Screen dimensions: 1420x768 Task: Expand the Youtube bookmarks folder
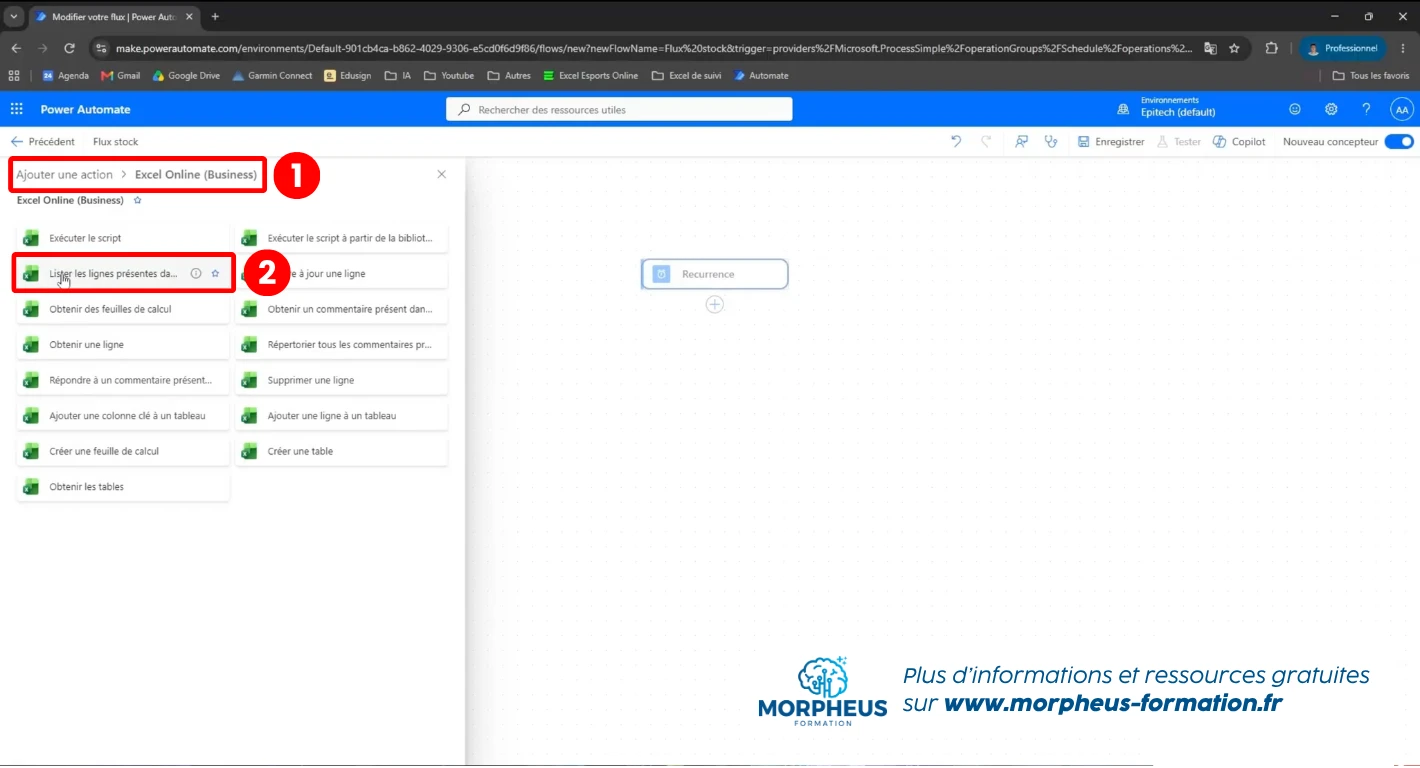click(449, 76)
